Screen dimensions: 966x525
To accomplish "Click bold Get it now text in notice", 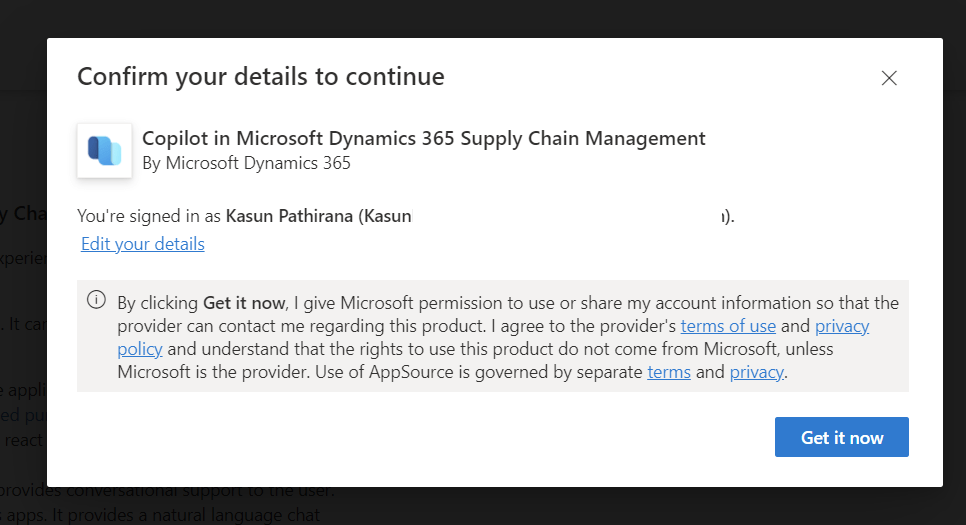I will (x=244, y=303).
